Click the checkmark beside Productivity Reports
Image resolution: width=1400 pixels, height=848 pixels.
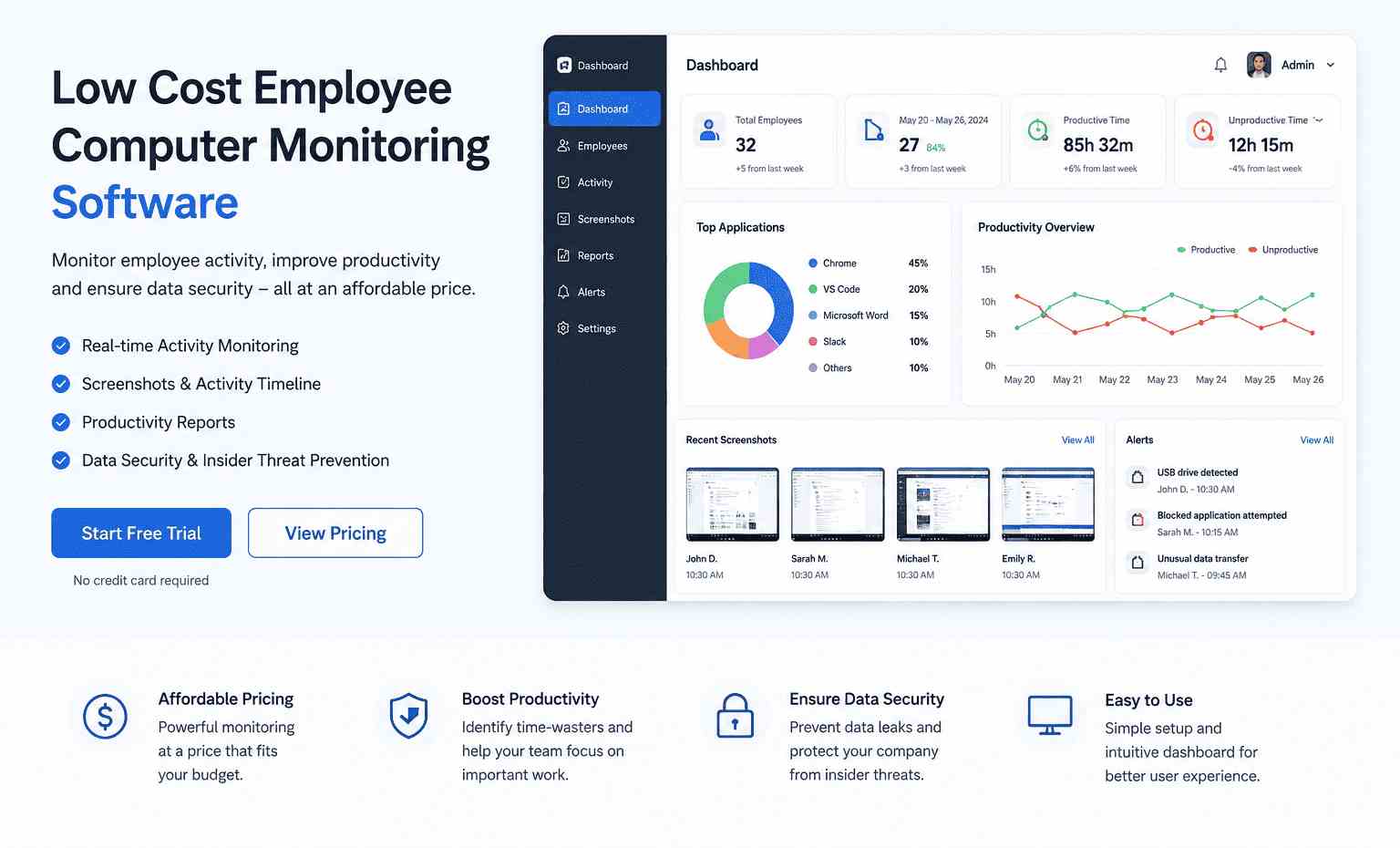click(61, 422)
